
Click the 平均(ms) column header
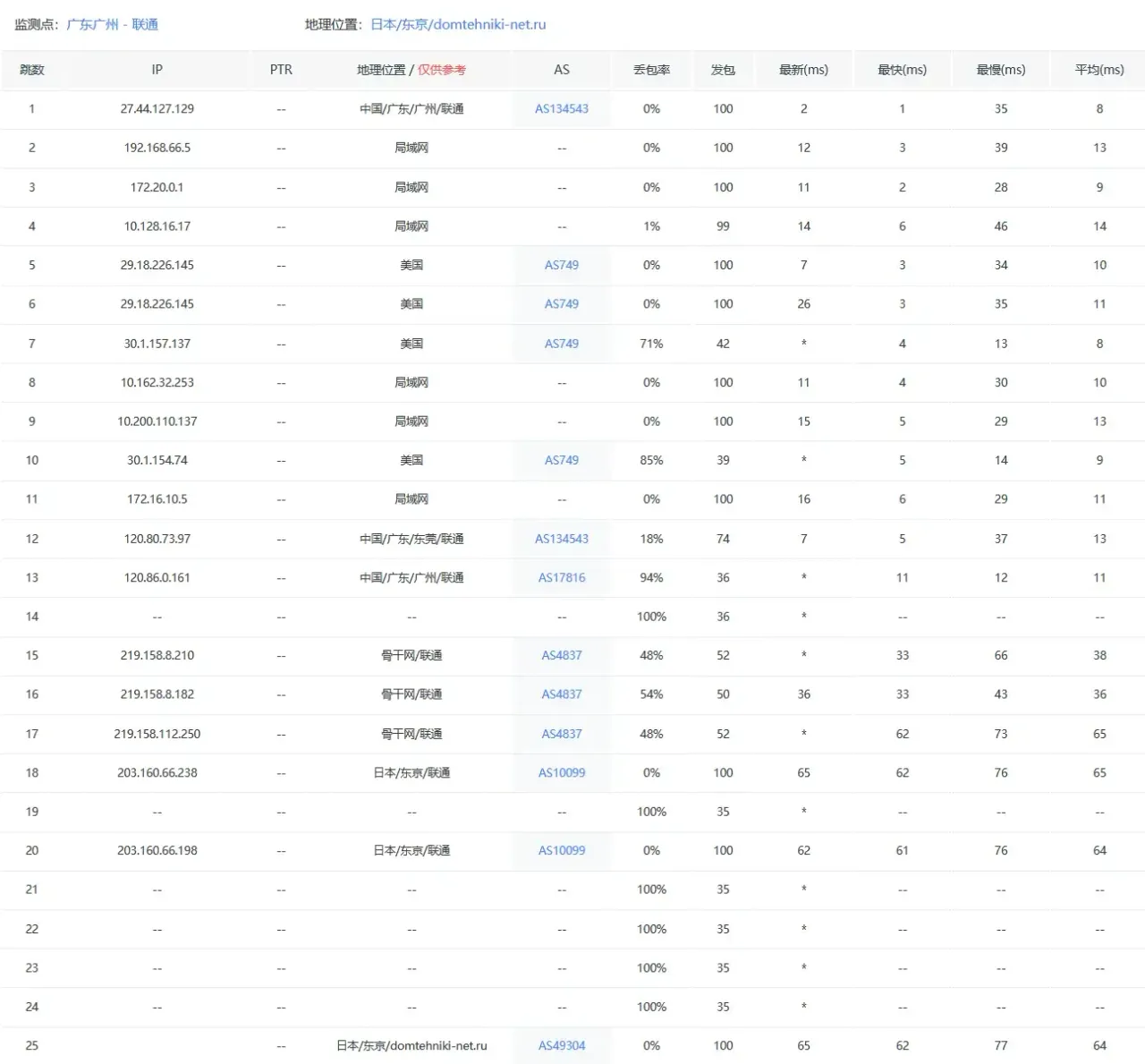1099,70
